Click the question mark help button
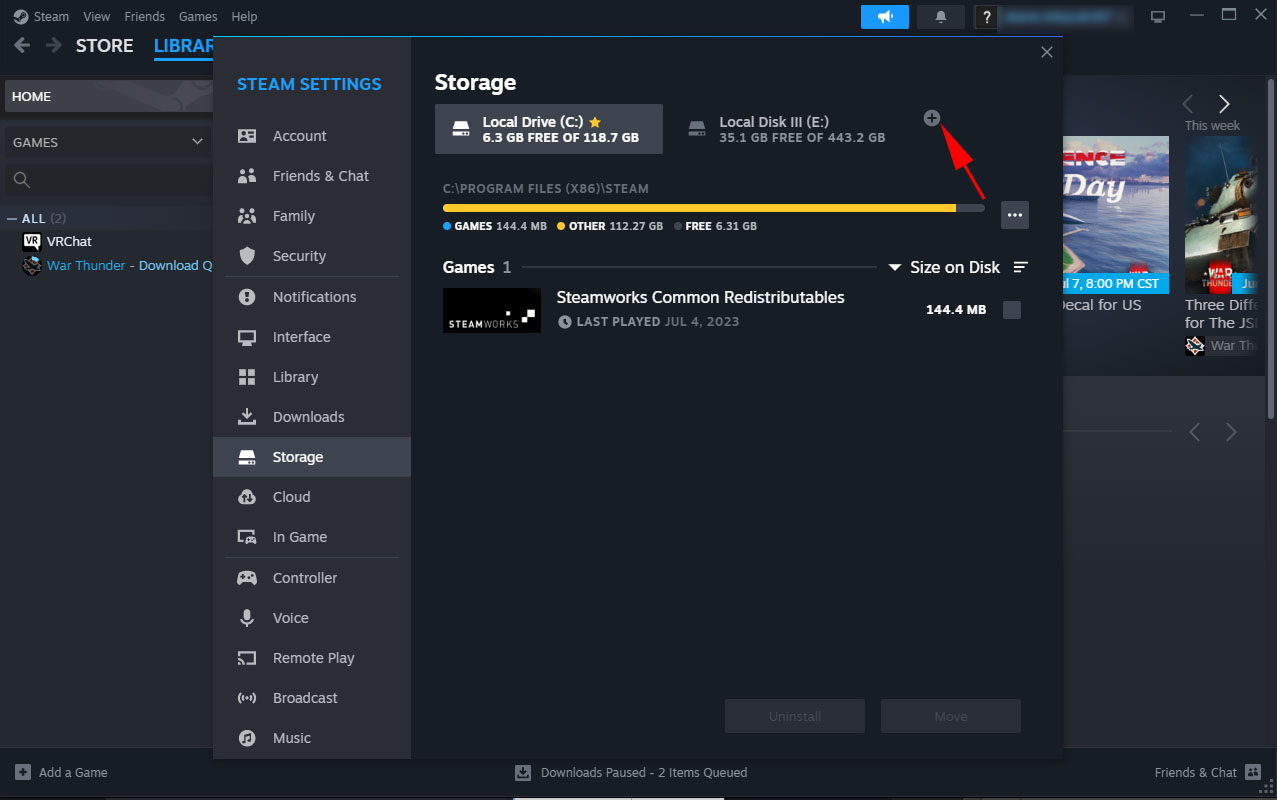Image resolution: width=1277 pixels, height=800 pixels. (987, 17)
